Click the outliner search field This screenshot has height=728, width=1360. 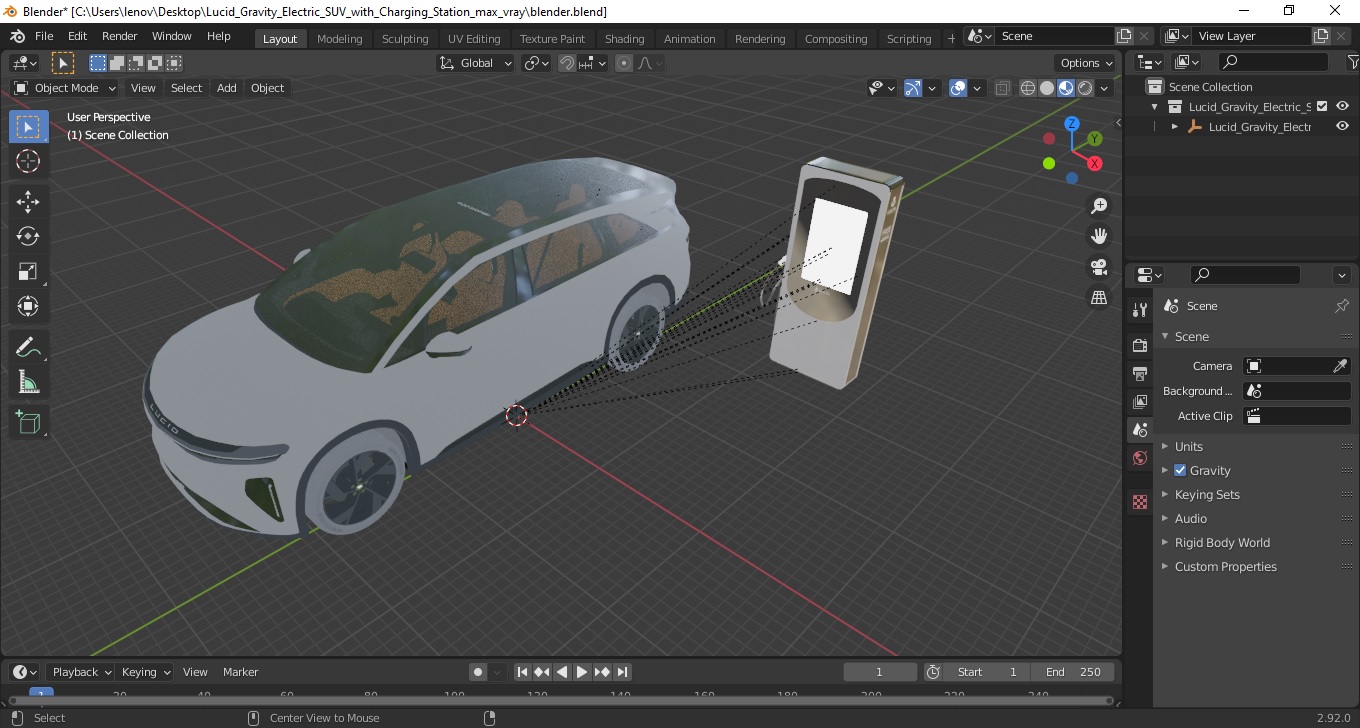pos(1273,62)
